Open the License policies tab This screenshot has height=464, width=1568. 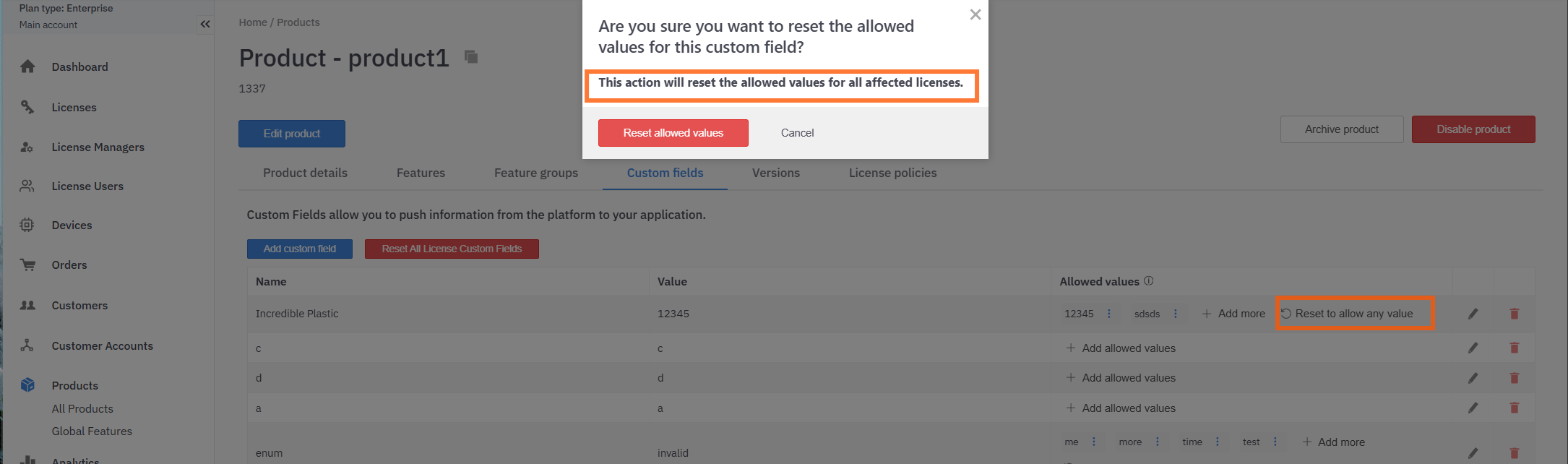pyautogui.click(x=892, y=173)
